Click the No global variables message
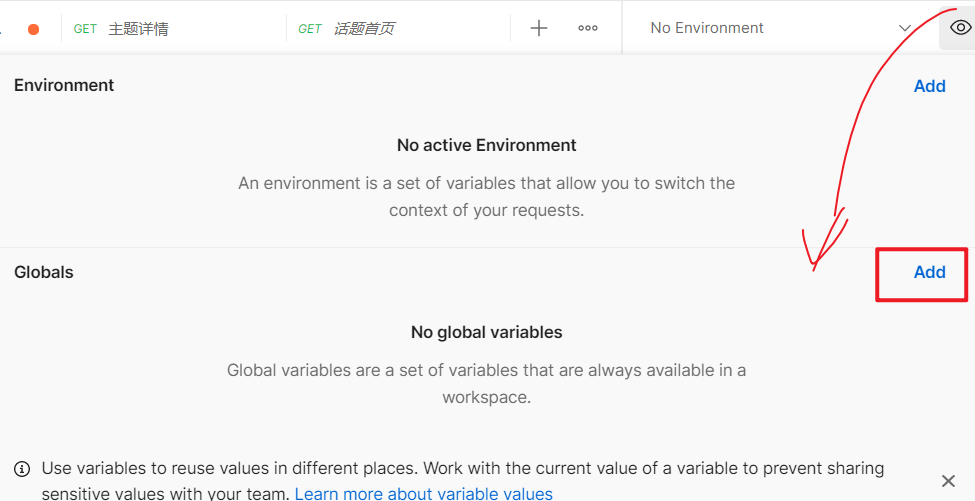The width and height of the screenshot is (975, 501). [486, 332]
